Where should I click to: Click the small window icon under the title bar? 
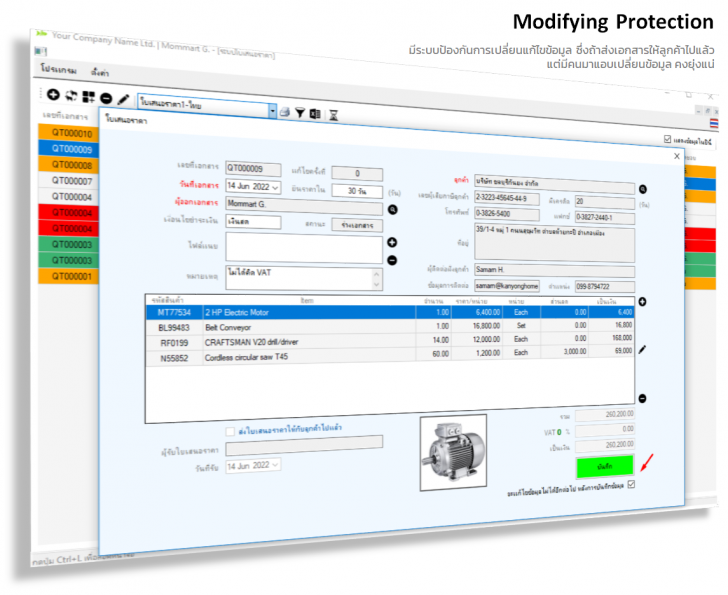(x=40, y=51)
